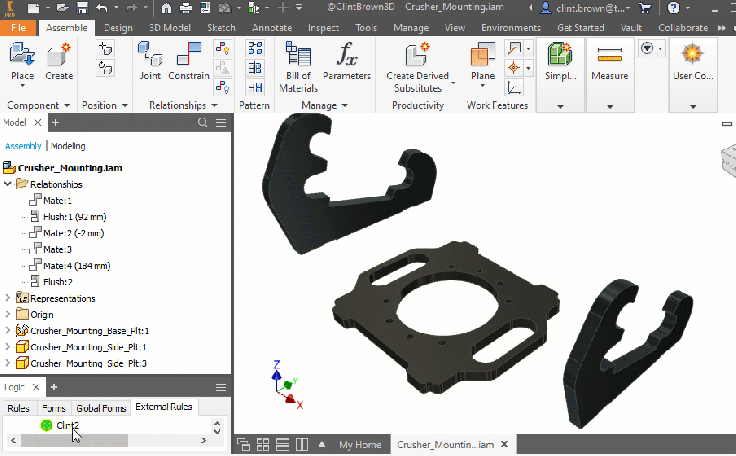Click the Show relationships icon
Screen dimensions: 736x456
click(222, 48)
